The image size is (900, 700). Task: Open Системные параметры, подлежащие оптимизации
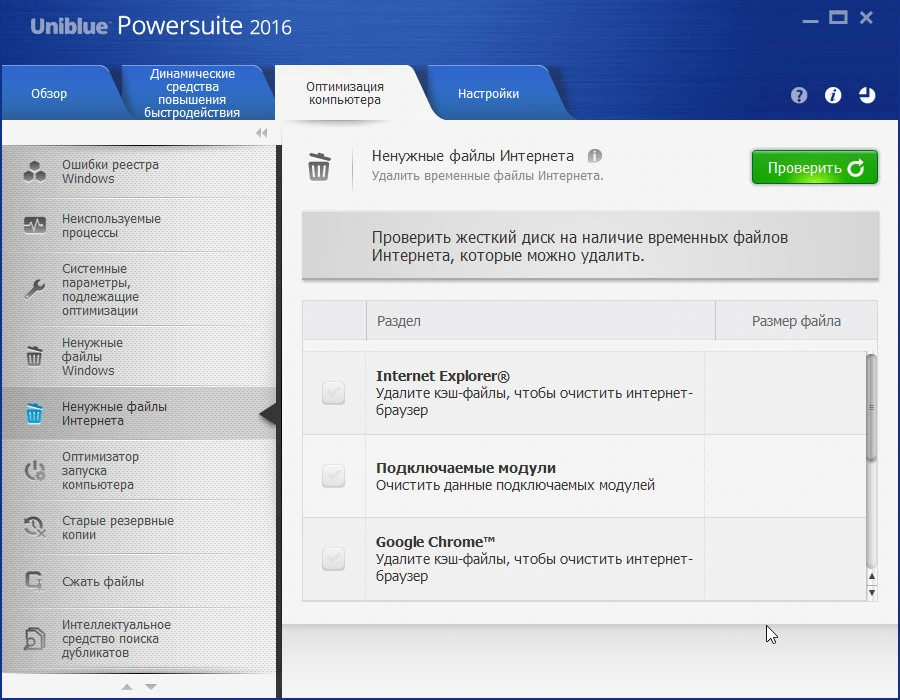pyautogui.click(x=139, y=289)
